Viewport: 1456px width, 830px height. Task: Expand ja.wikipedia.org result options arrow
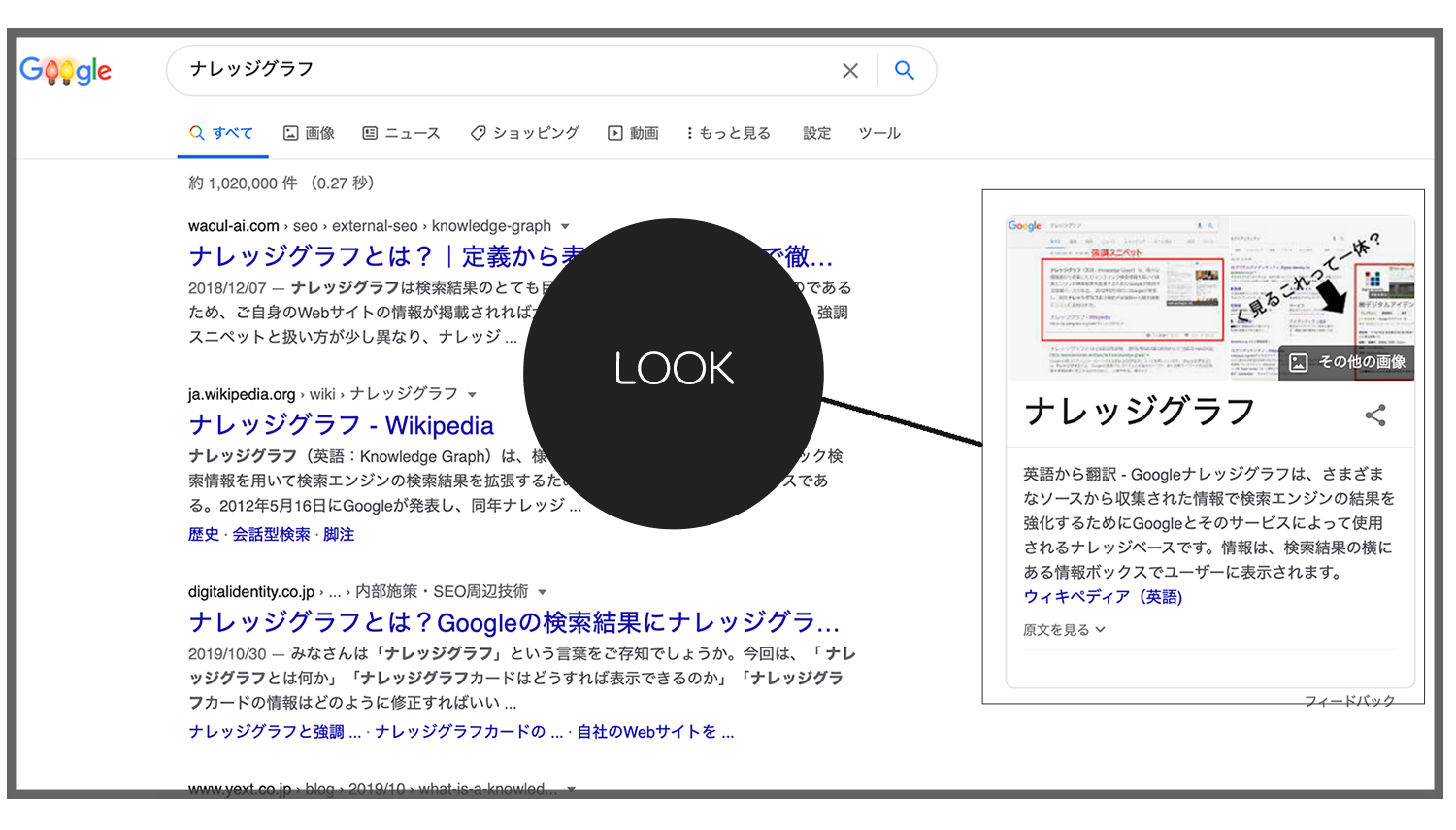(472, 395)
